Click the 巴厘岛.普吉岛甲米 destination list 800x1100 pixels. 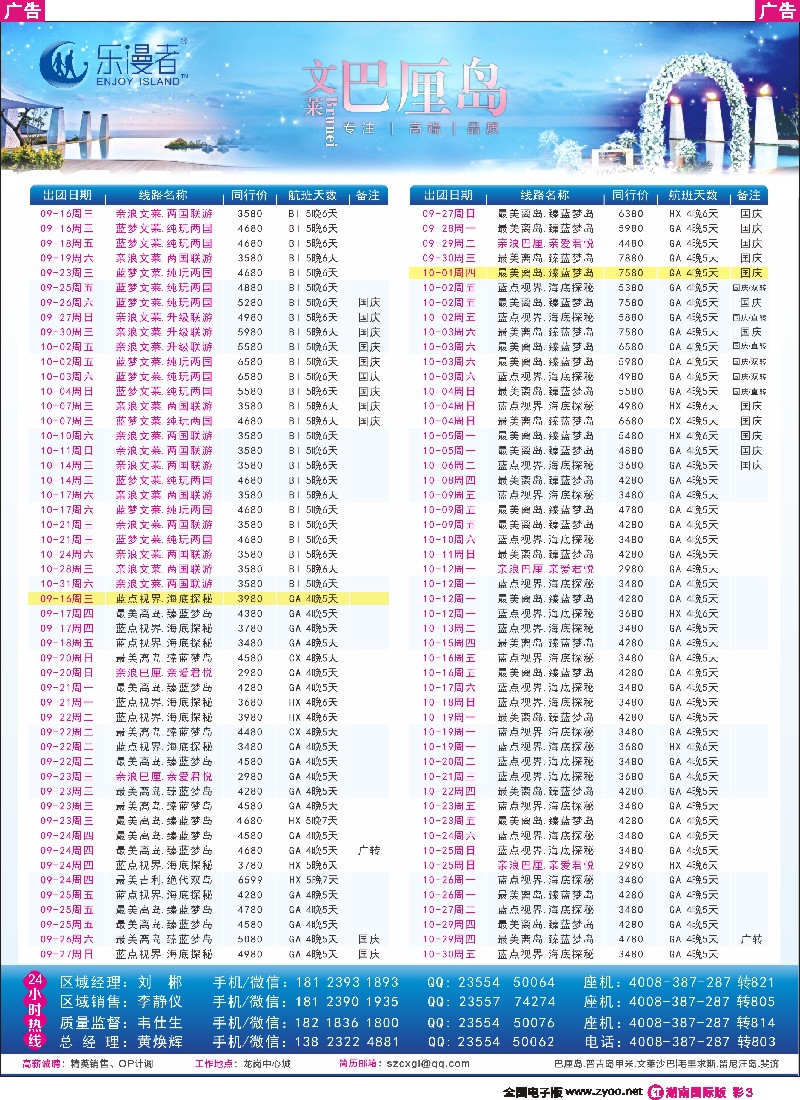[666, 1064]
